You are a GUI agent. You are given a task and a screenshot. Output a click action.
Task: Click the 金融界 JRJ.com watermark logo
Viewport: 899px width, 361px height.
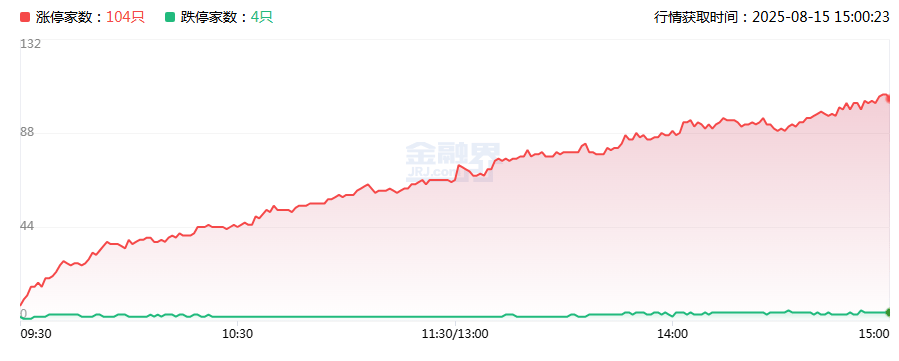click(453, 162)
